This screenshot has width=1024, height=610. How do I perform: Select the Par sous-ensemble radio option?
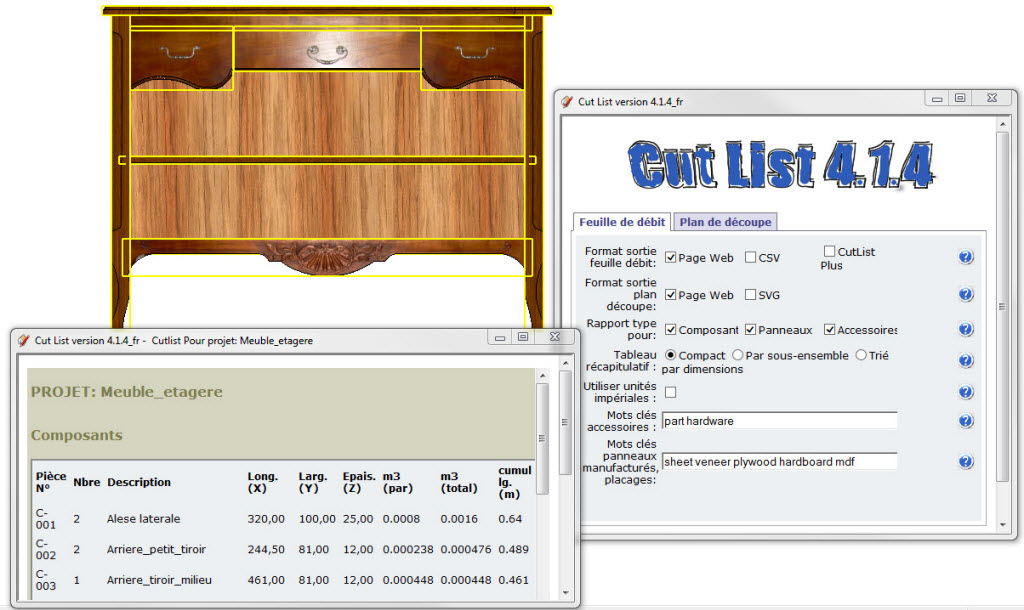738,355
